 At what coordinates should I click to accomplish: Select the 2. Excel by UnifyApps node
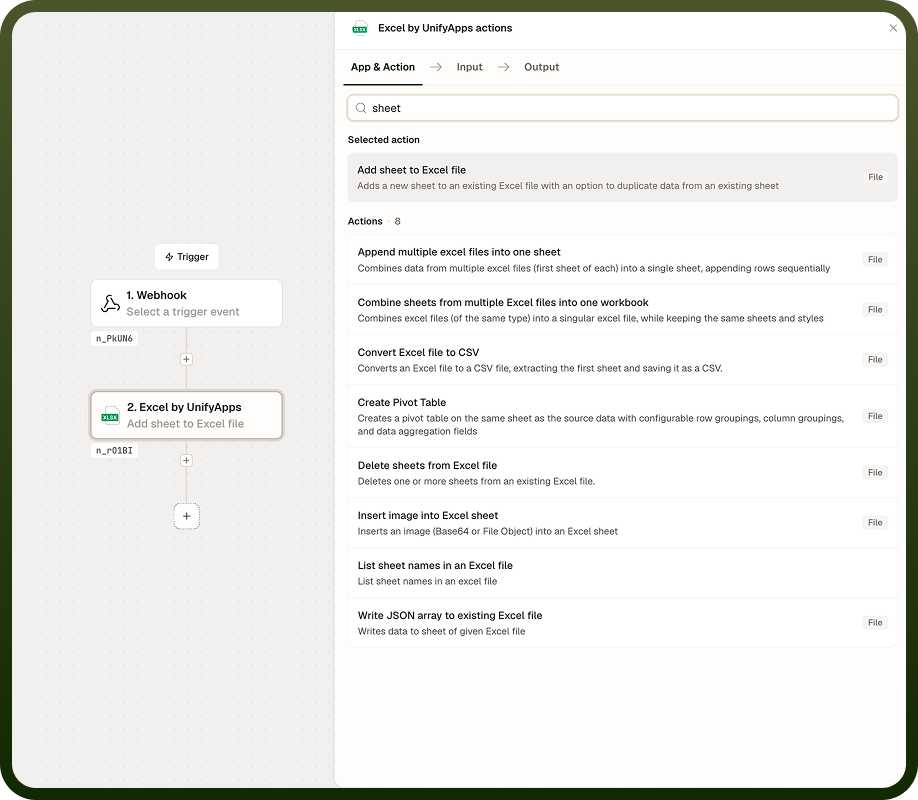tap(186, 415)
